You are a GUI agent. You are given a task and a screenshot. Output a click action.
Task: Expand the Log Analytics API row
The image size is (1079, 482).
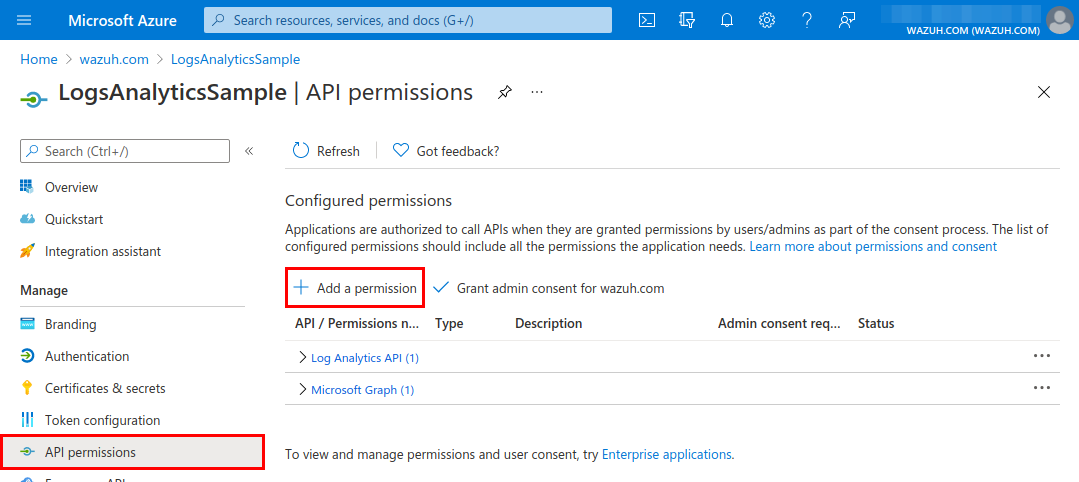(302, 357)
